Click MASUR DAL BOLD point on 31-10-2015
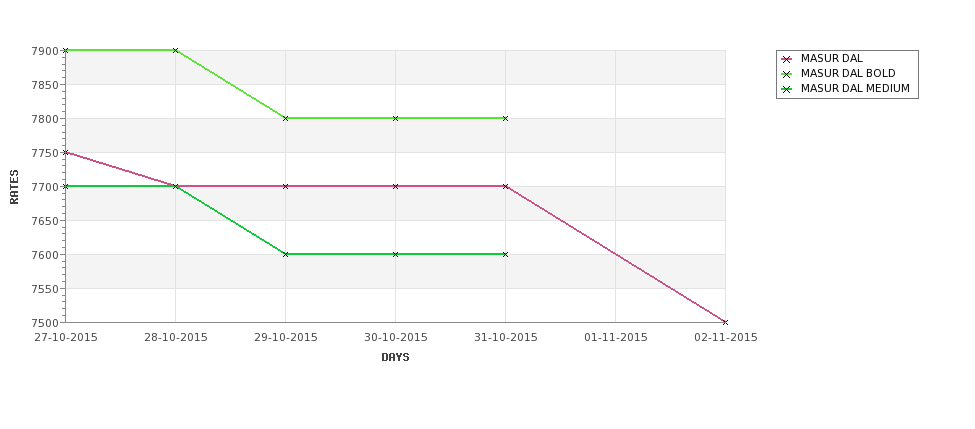This screenshot has height=429, width=975. 505,118
